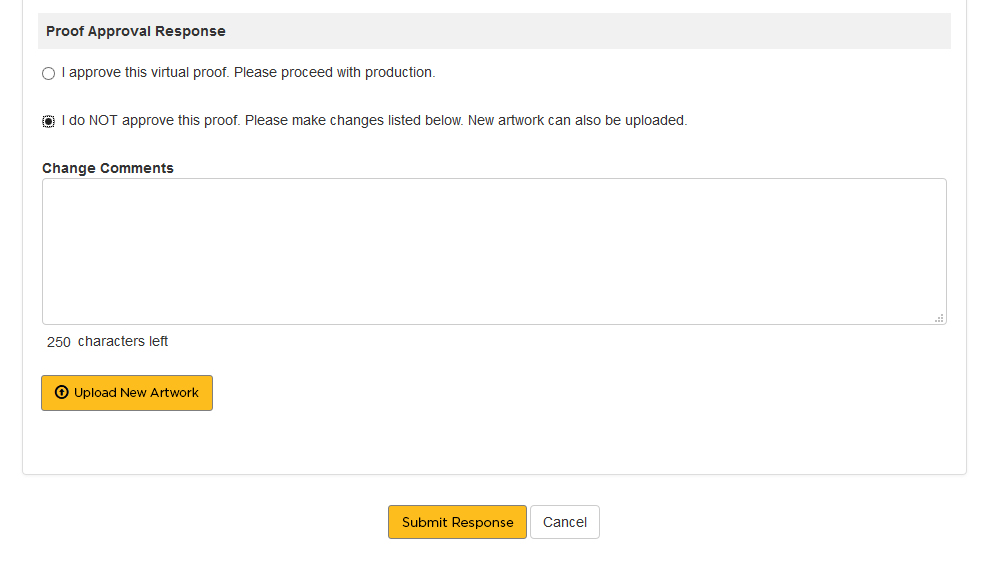Viewport: 988px width, 570px height.
Task: Select the approve virtual proof radio button
Action: [x=48, y=74]
